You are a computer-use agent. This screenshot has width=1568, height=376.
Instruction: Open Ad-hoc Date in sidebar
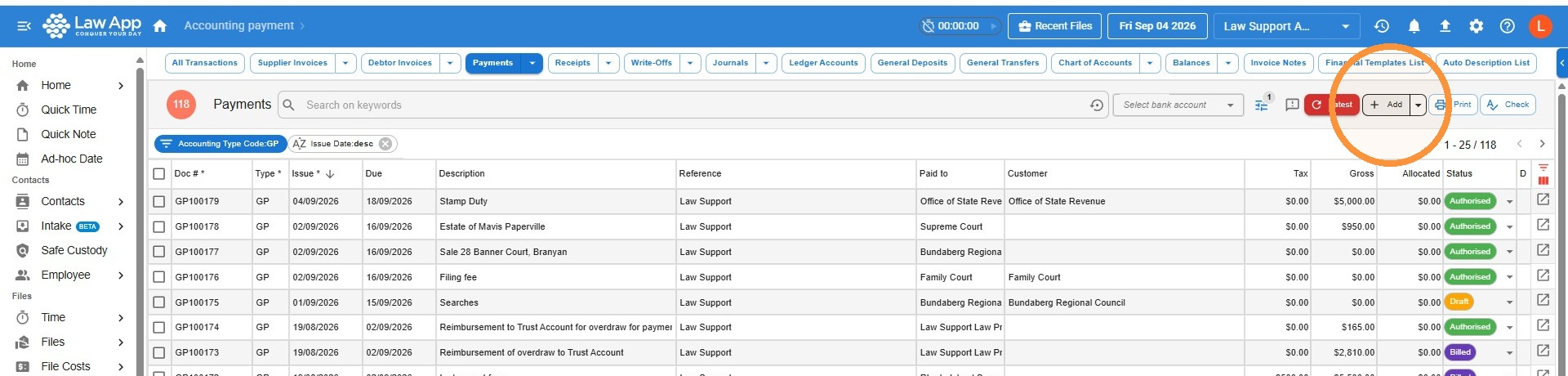pos(72,159)
